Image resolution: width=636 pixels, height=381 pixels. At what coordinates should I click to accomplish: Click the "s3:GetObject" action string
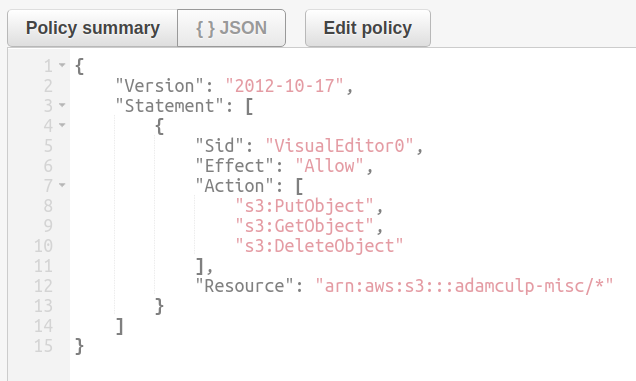[x=304, y=226]
